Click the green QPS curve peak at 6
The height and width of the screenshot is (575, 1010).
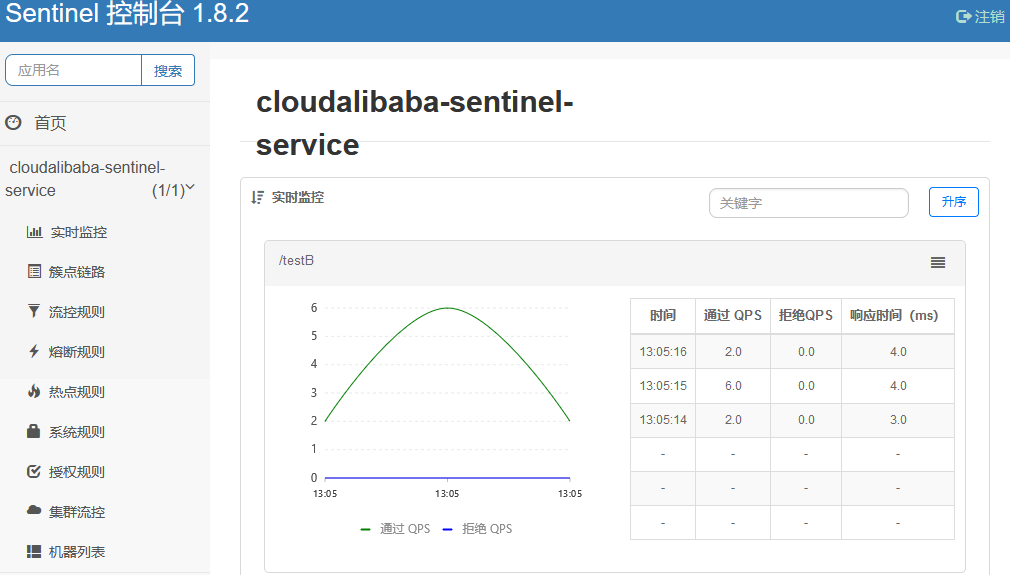pyautogui.click(x=448, y=308)
